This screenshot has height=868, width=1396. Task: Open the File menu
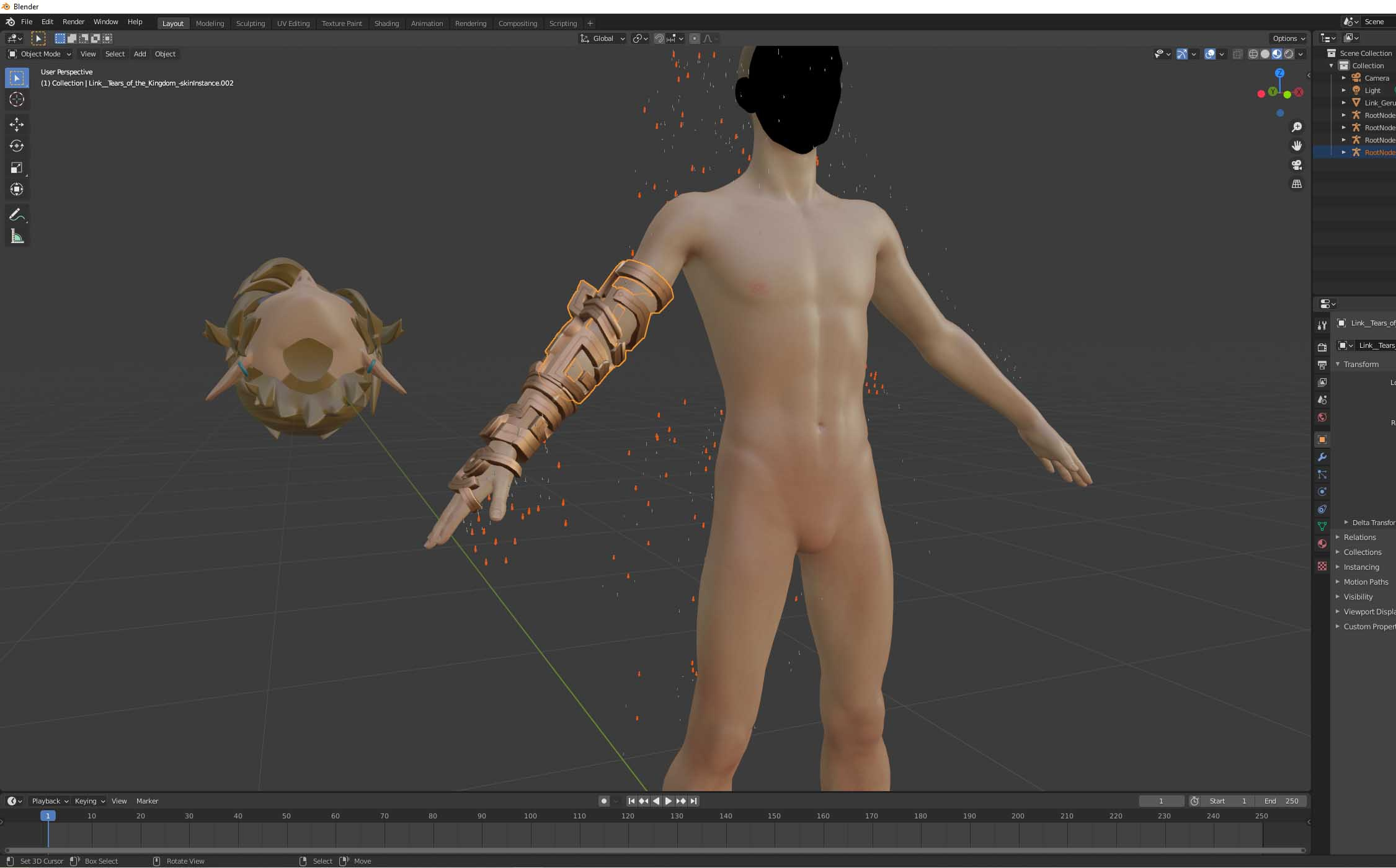[27, 22]
